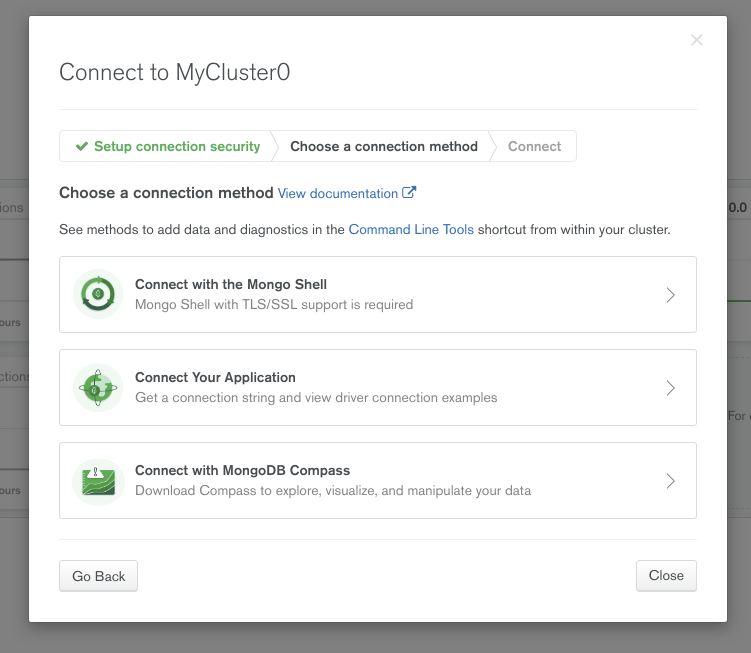The height and width of the screenshot is (653, 751).
Task: Click the Mongo Shell icon
Action: [98, 294]
